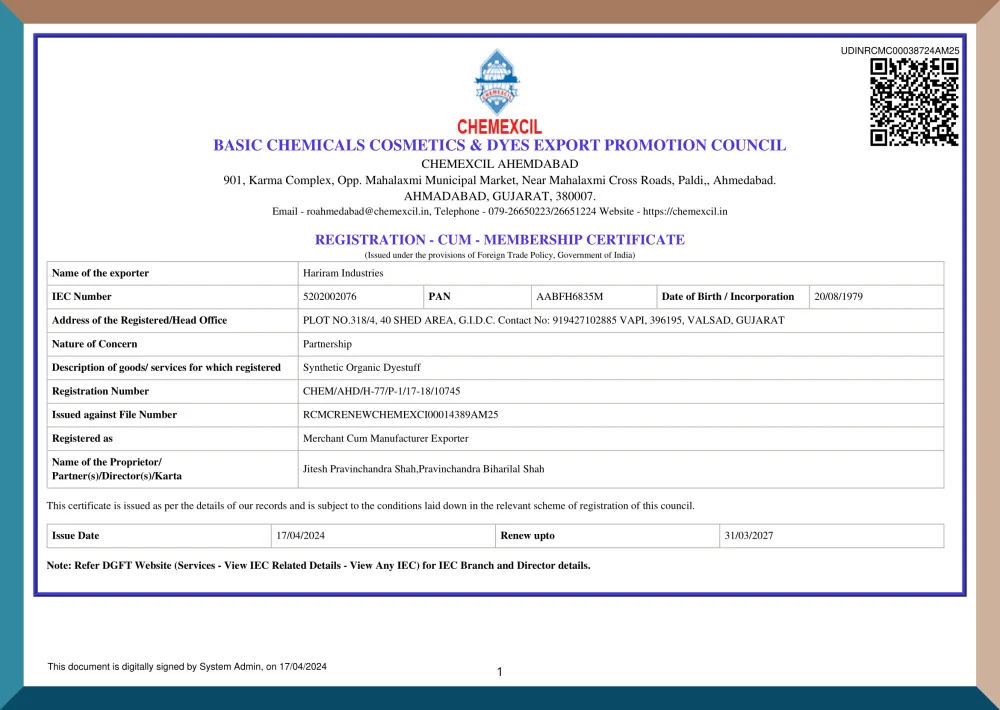1000x710 pixels.
Task: Click the Registration Number label
Action: click(x=100, y=391)
